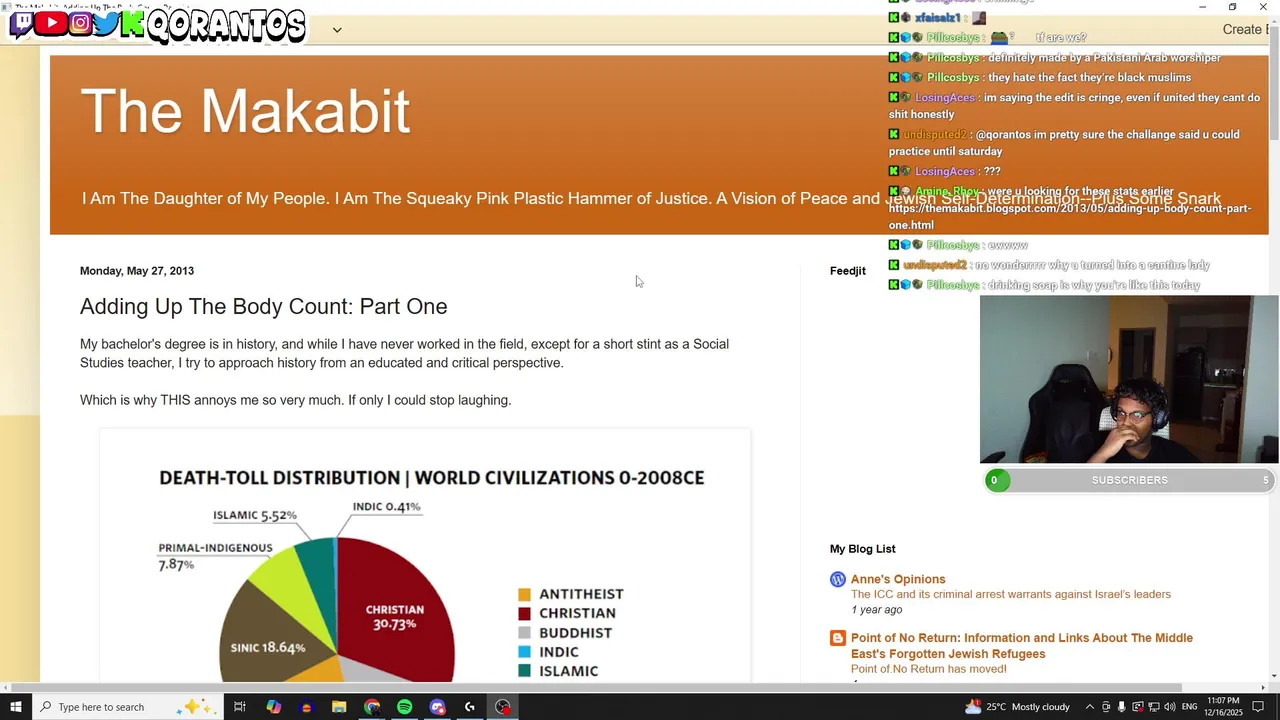Open the Logitech G Hub taskbar icon
1280x720 pixels.
(469, 707)
